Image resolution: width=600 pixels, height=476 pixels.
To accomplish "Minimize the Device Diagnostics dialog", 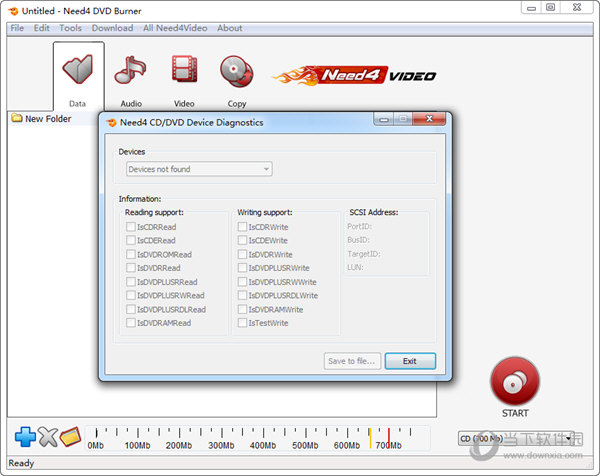I will 384,119.
